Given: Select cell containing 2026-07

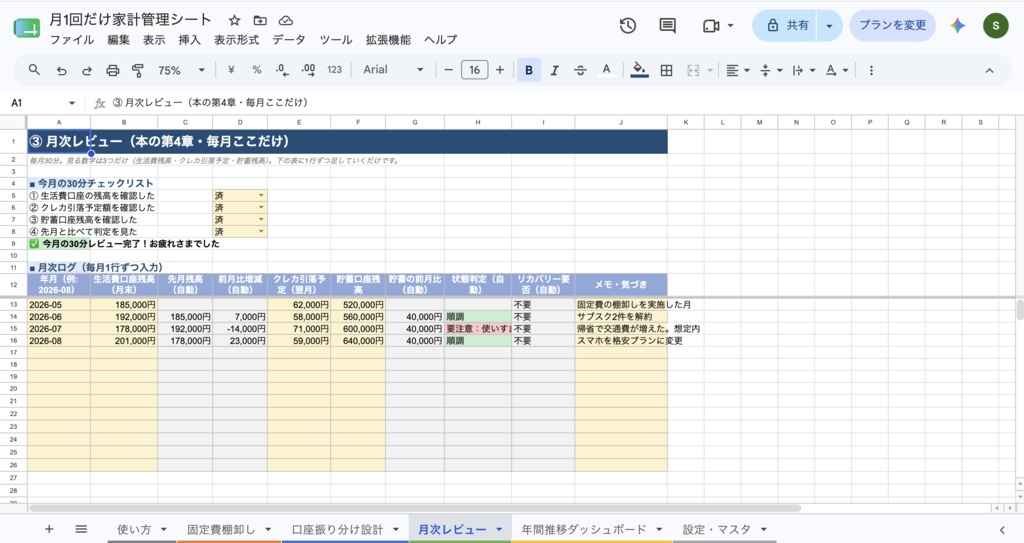Looking at the screenshot, I should [59, 329].
